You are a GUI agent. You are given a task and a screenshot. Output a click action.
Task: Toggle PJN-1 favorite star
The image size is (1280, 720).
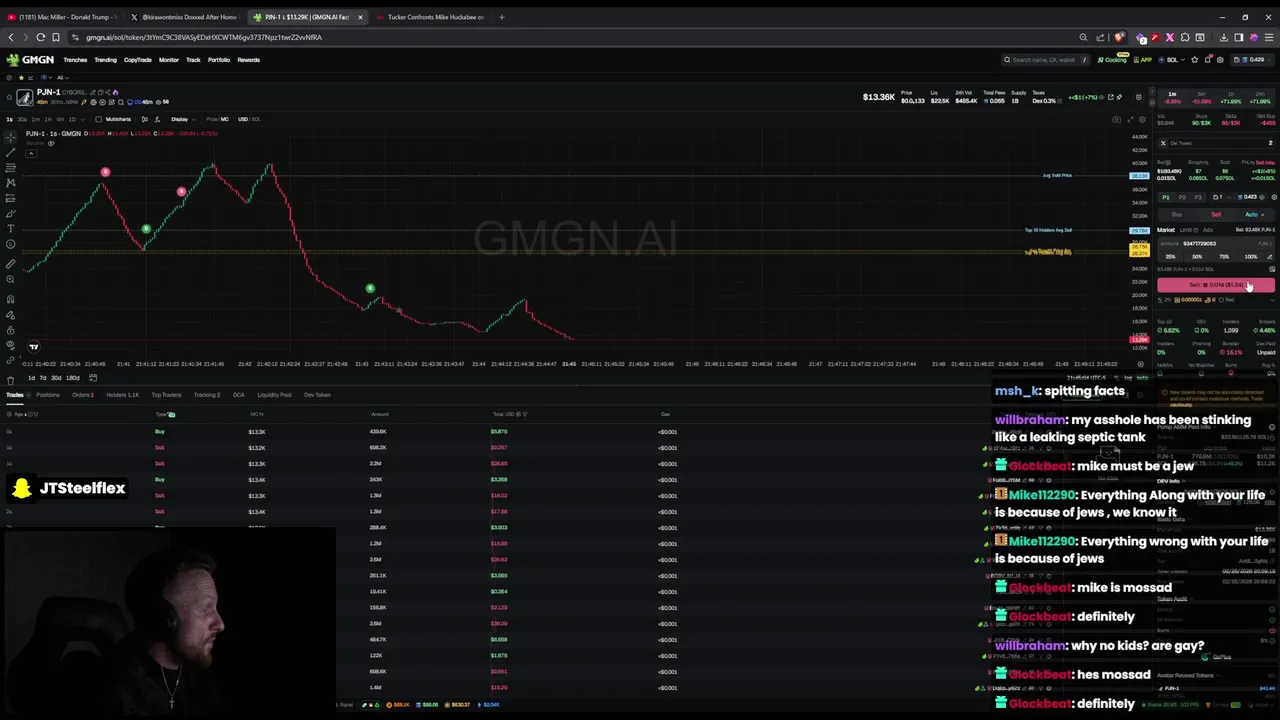coord(9,97)
